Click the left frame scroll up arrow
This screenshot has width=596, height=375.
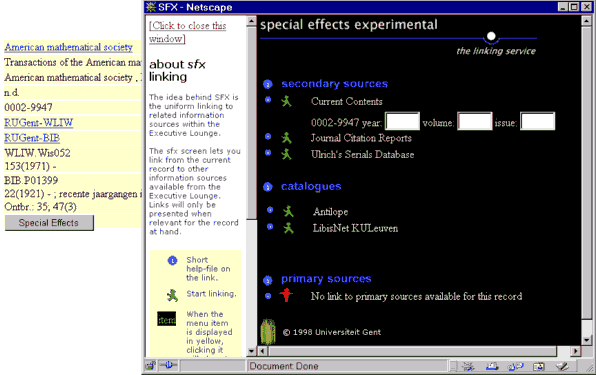[x=251, y=21]
